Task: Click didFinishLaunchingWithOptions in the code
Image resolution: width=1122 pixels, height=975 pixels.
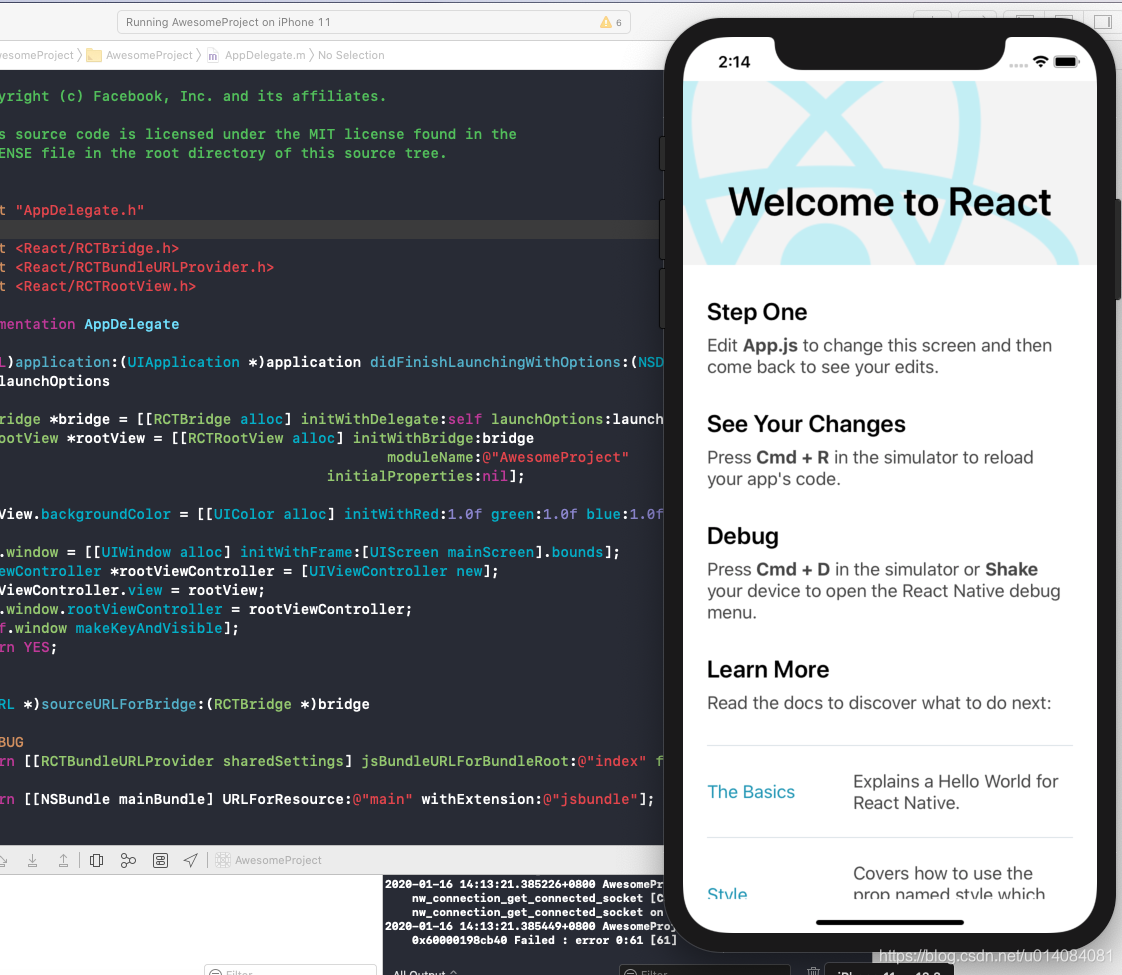Action: pos(494,362)
